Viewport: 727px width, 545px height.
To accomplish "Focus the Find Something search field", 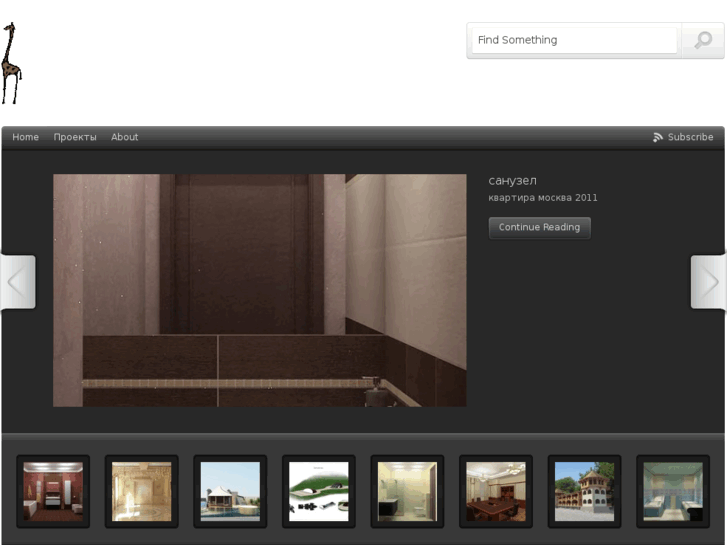I will 574,40.
